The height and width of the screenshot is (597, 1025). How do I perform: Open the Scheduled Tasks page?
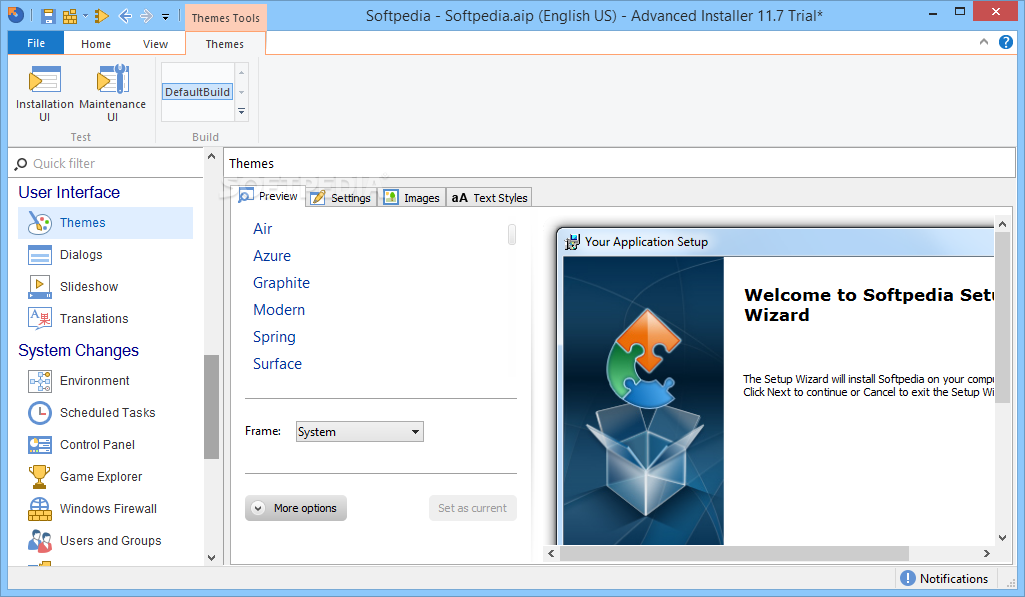[x=106, y=413]
